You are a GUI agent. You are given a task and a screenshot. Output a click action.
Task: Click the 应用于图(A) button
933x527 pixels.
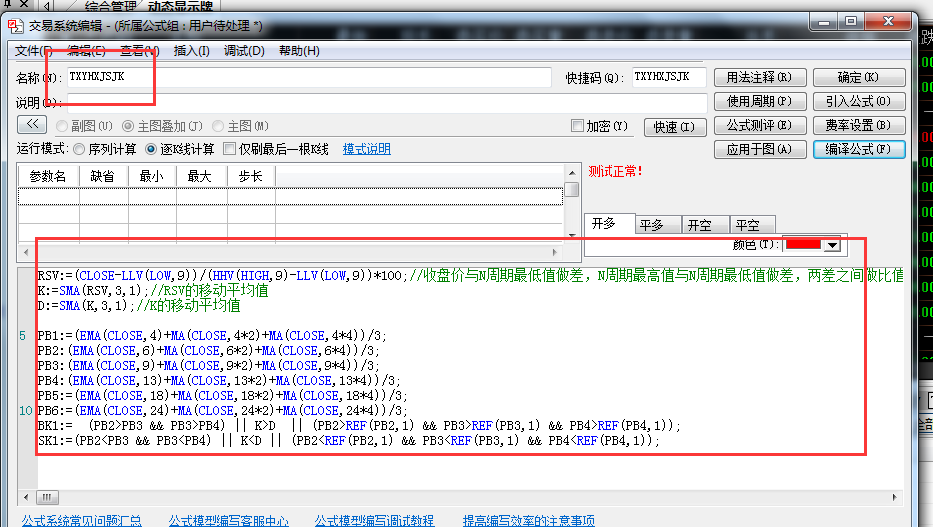[760, 149]
